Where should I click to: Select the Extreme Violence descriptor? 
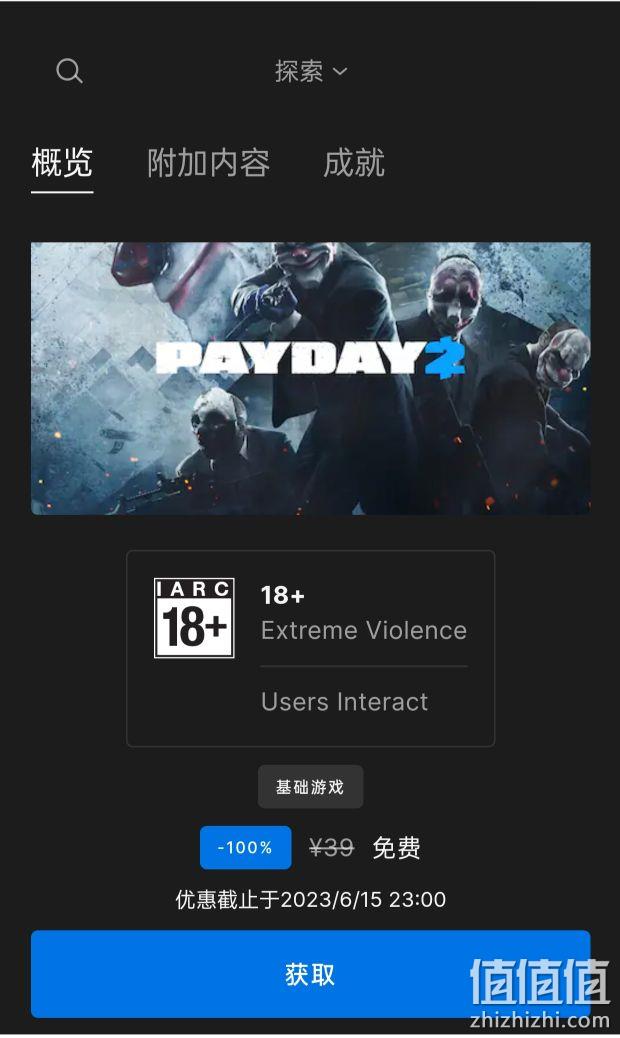point(364,630)
